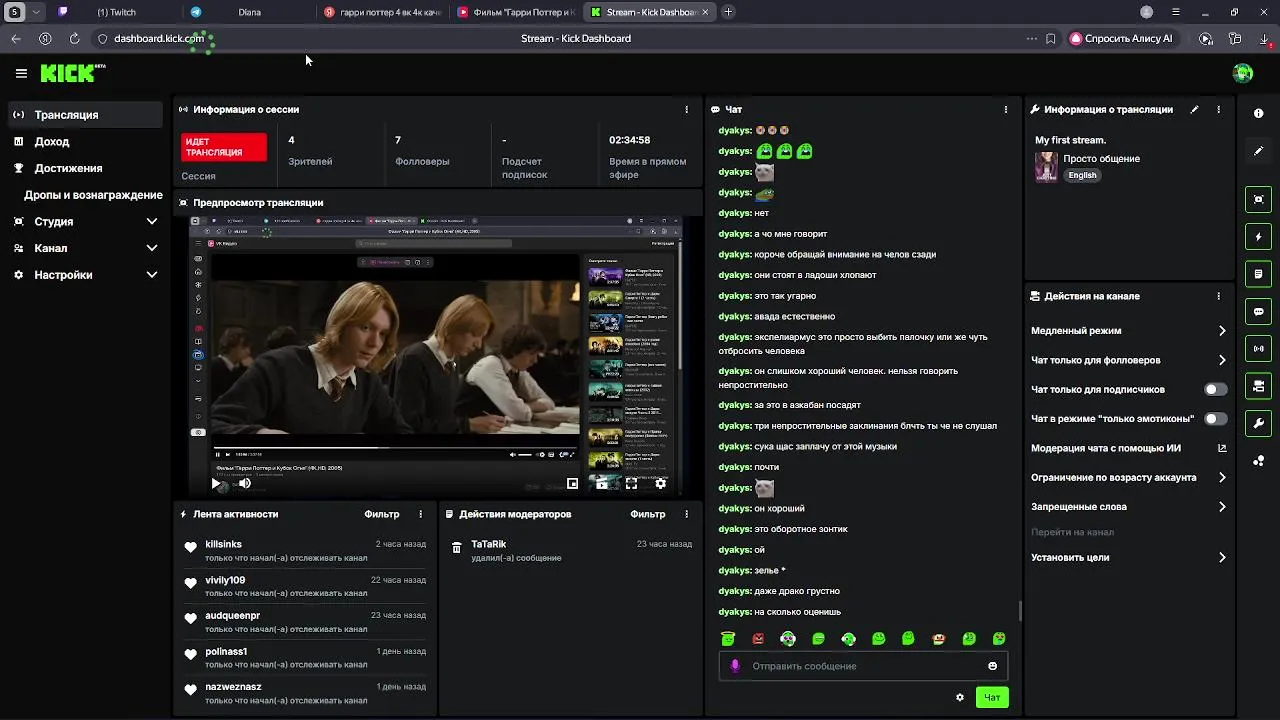Toggle the lightning bolt icon in the right sidebar

click(1258, 237)
